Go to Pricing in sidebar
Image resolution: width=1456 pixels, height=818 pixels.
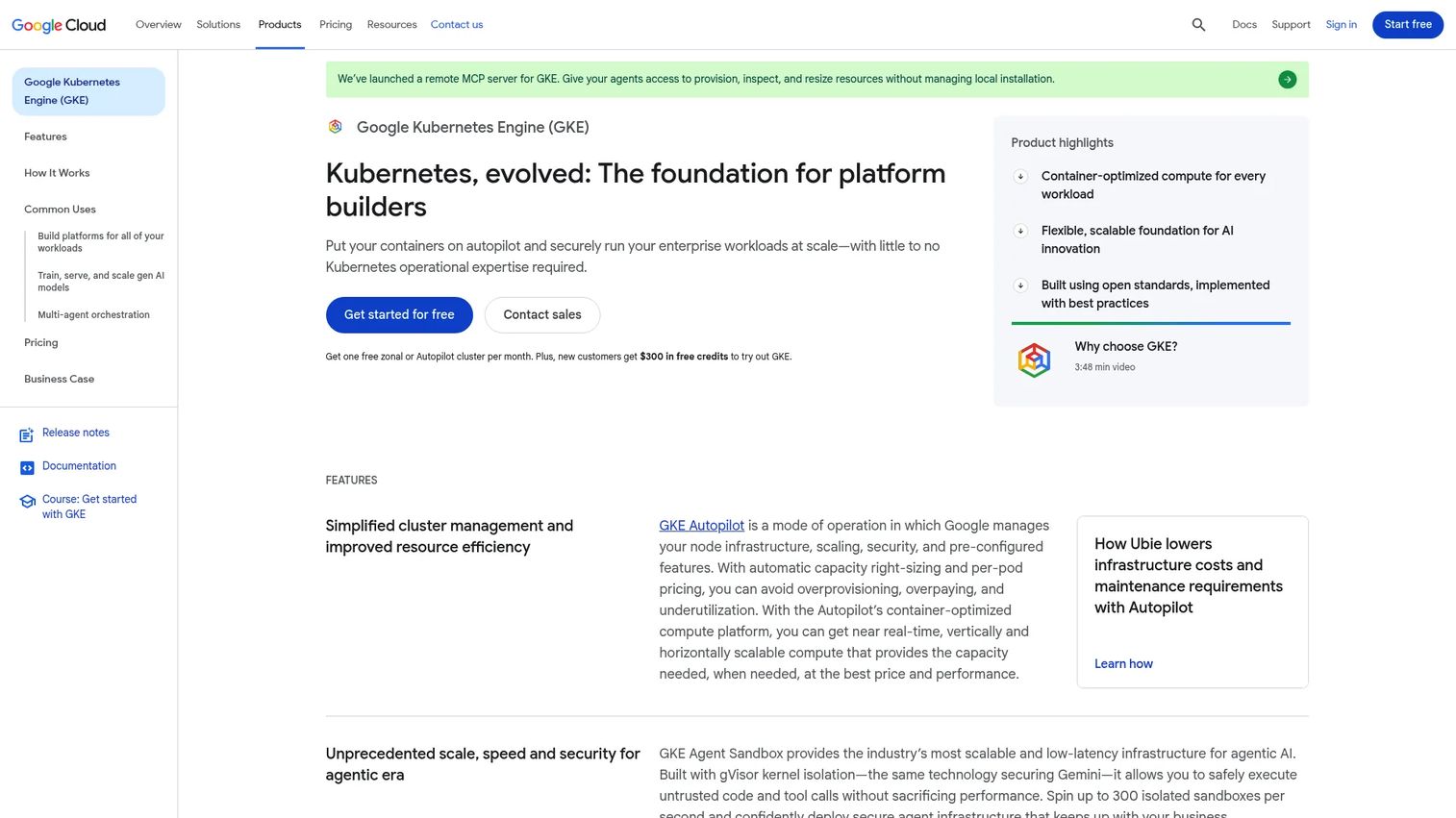click(x=41, y=343)
